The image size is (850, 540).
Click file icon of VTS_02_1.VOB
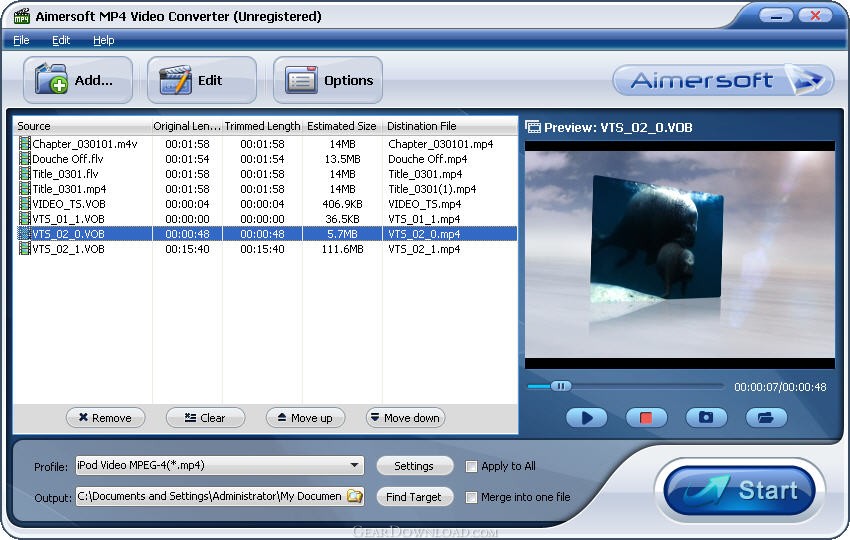[24, 249]
